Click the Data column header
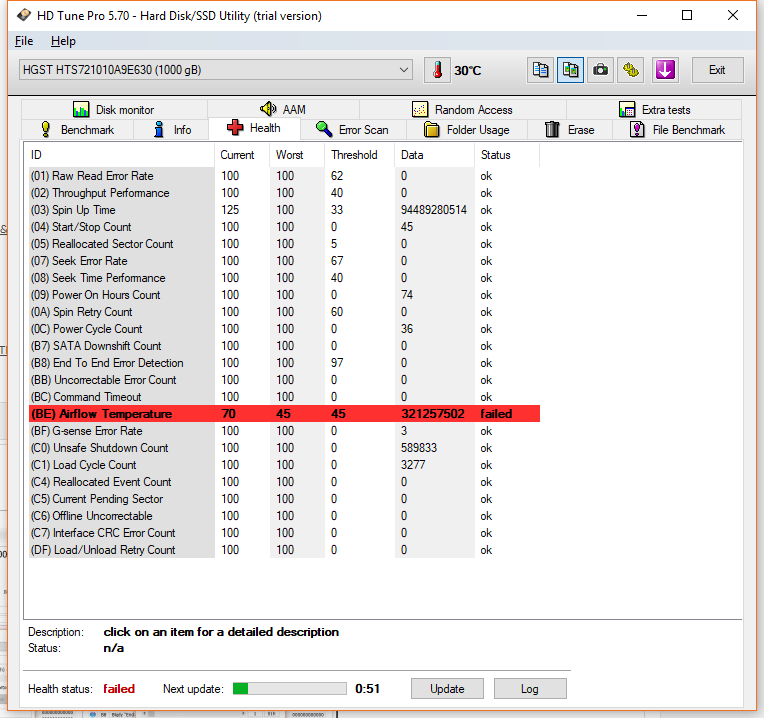 434,155
